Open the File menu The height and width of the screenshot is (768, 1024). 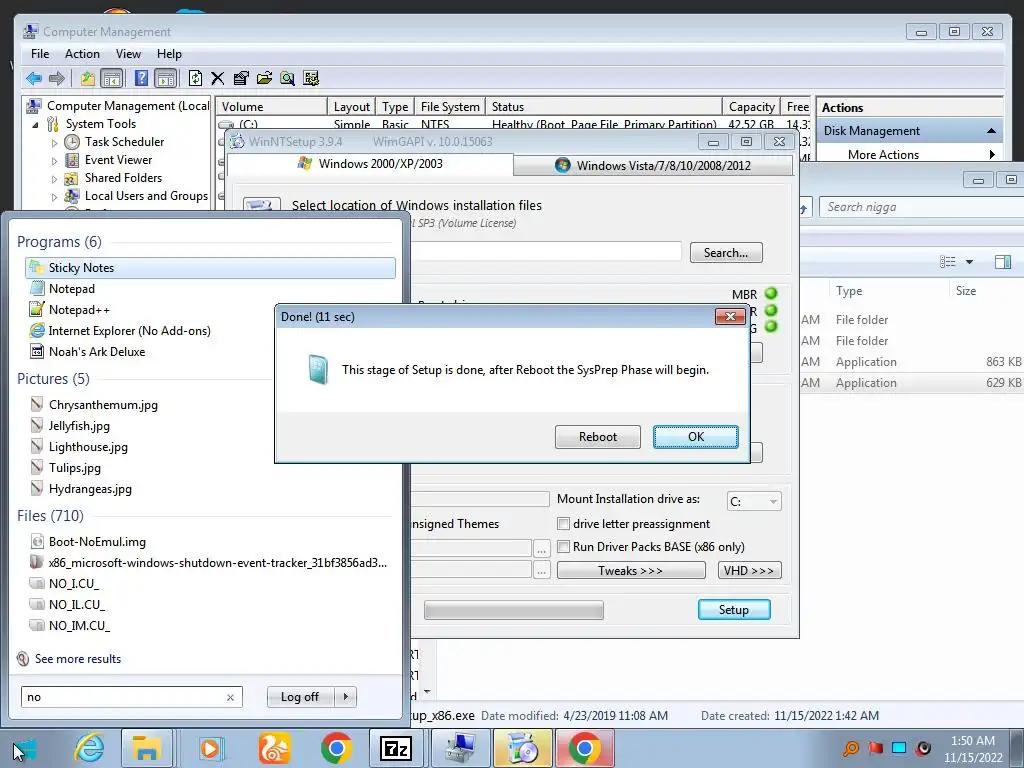click(x=40, y=54)
